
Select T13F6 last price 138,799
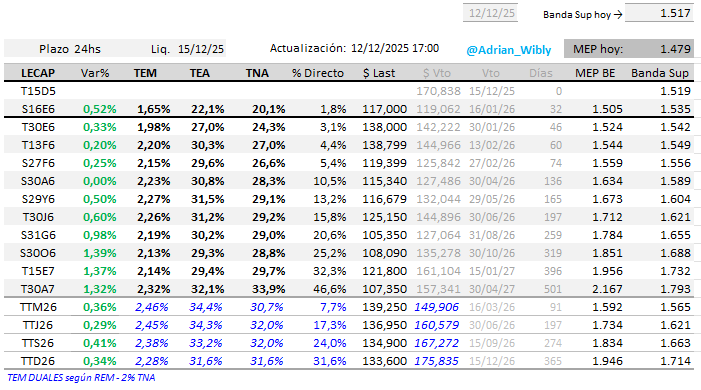pos(384,145)
